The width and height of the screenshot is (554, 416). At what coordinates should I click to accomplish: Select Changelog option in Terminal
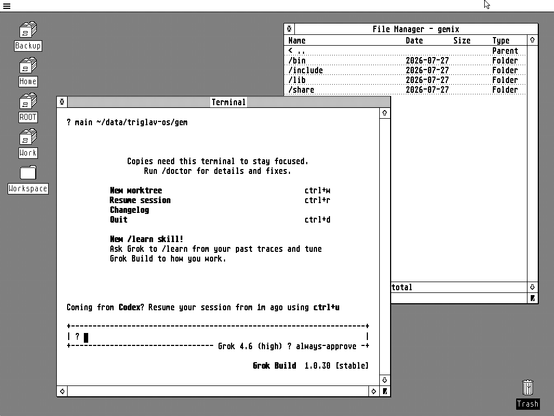(129, 210)
